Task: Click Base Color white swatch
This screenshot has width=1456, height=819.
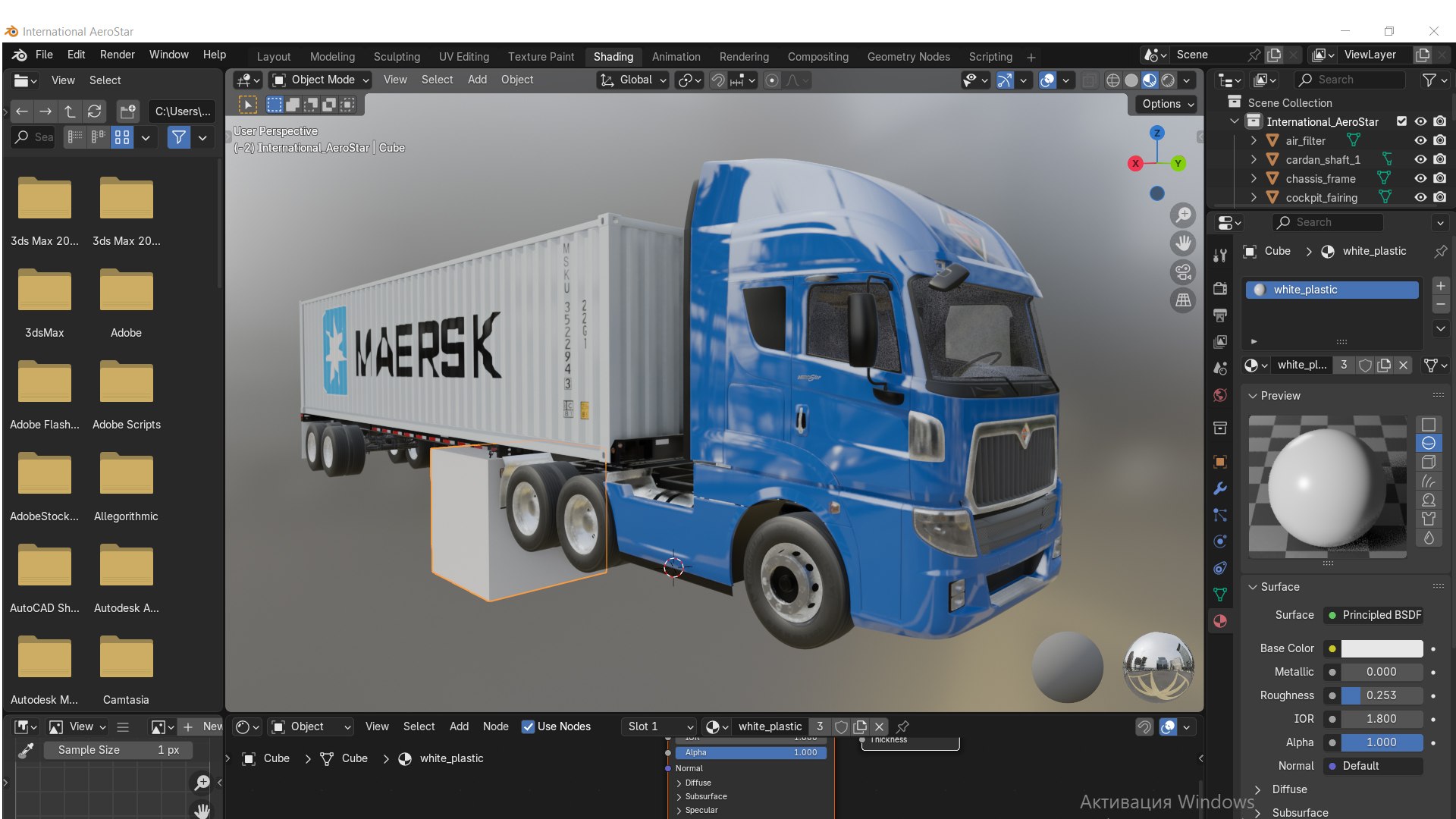Action: click(x=1382, y=648)
